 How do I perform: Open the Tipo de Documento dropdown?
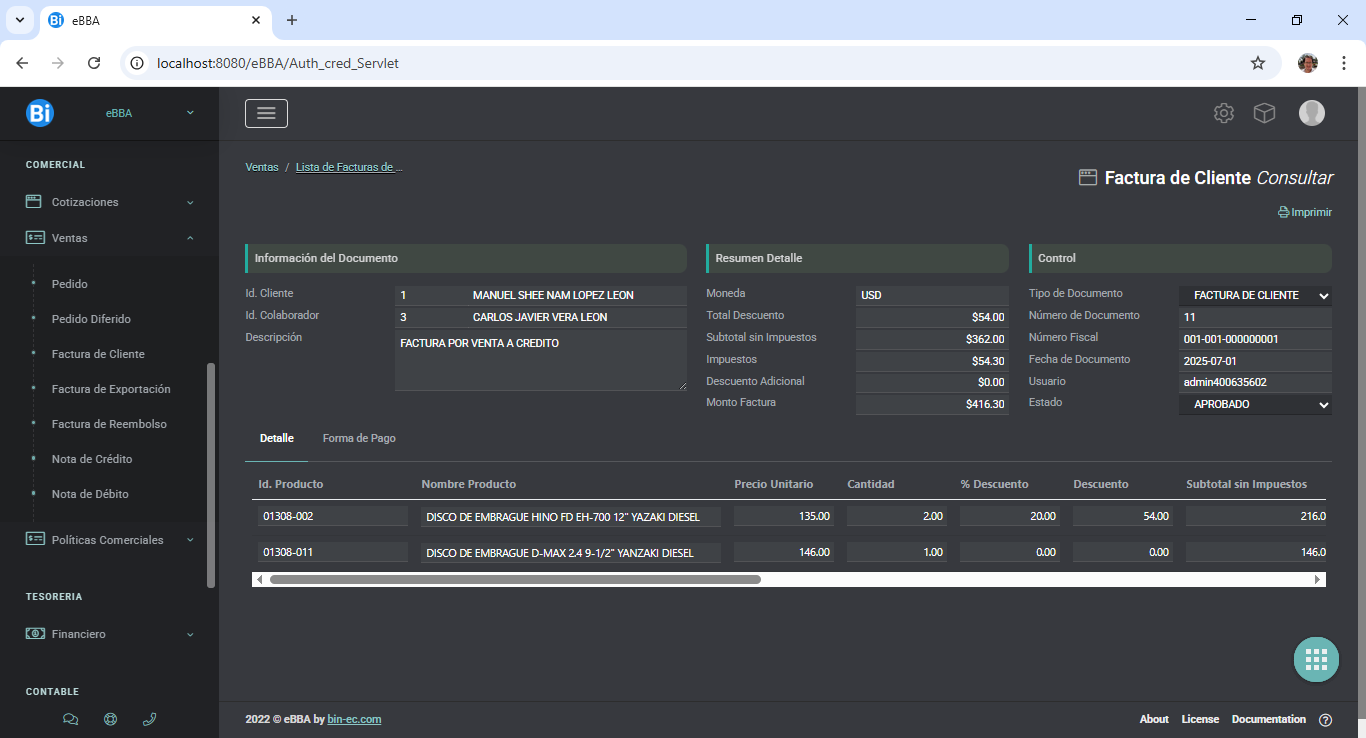pos(1255,295)
